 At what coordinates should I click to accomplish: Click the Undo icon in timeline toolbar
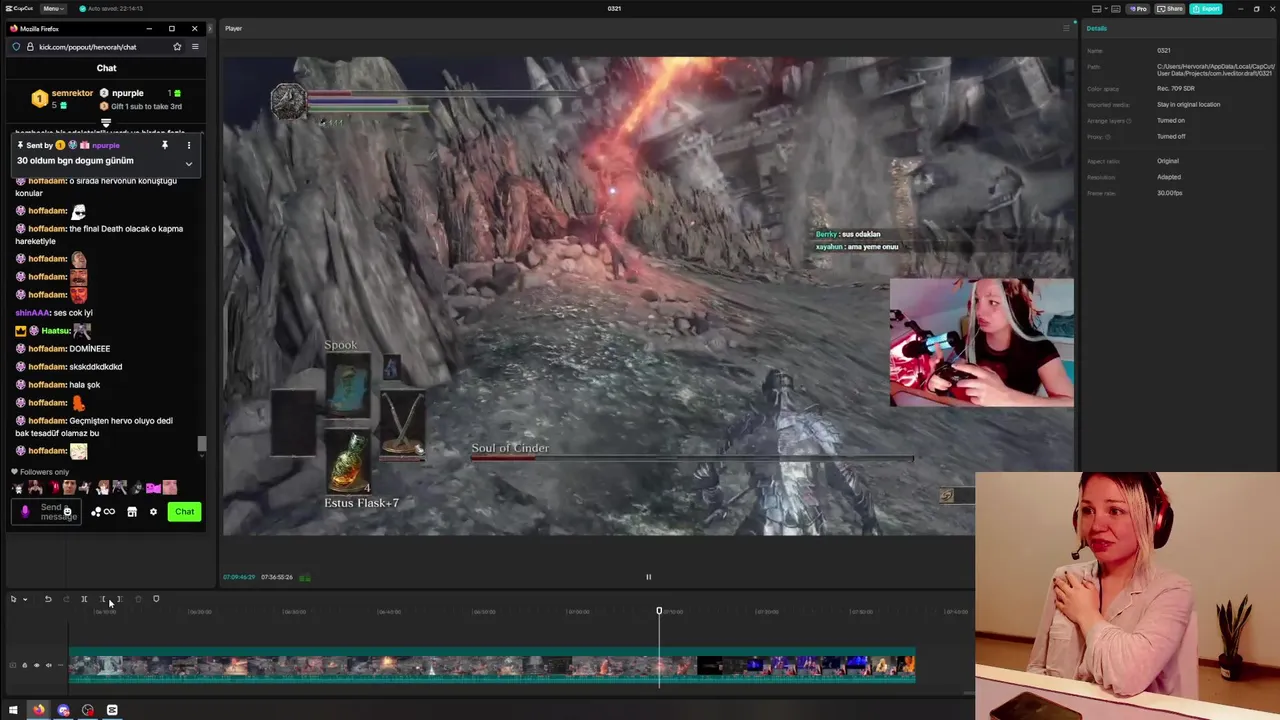47,599
